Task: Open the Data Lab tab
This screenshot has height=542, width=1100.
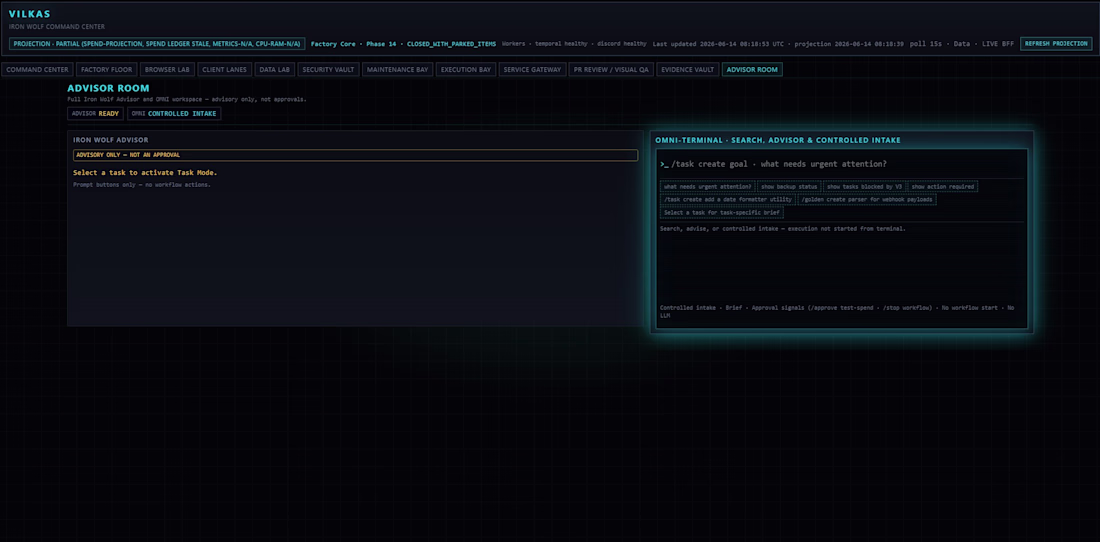Action: click(x=274, y=69)
